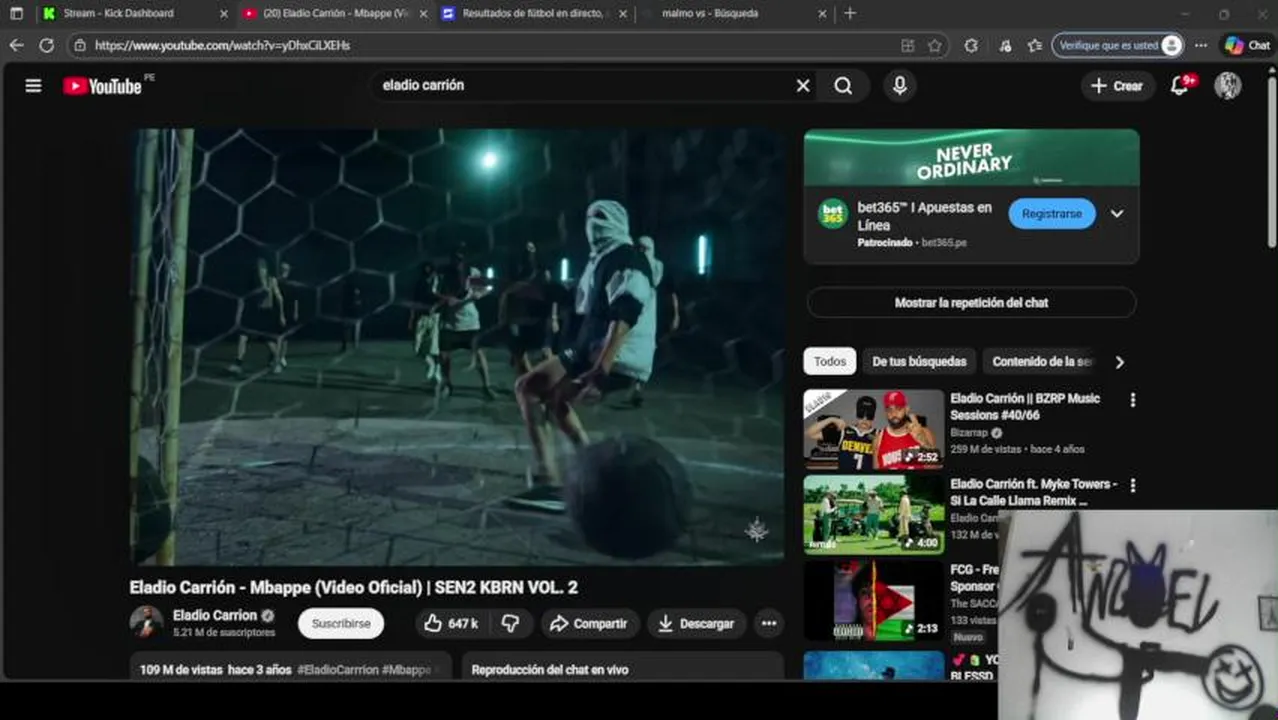Add page to favorites star
The width and height of the screenshot is (1278, 720).
935,45
